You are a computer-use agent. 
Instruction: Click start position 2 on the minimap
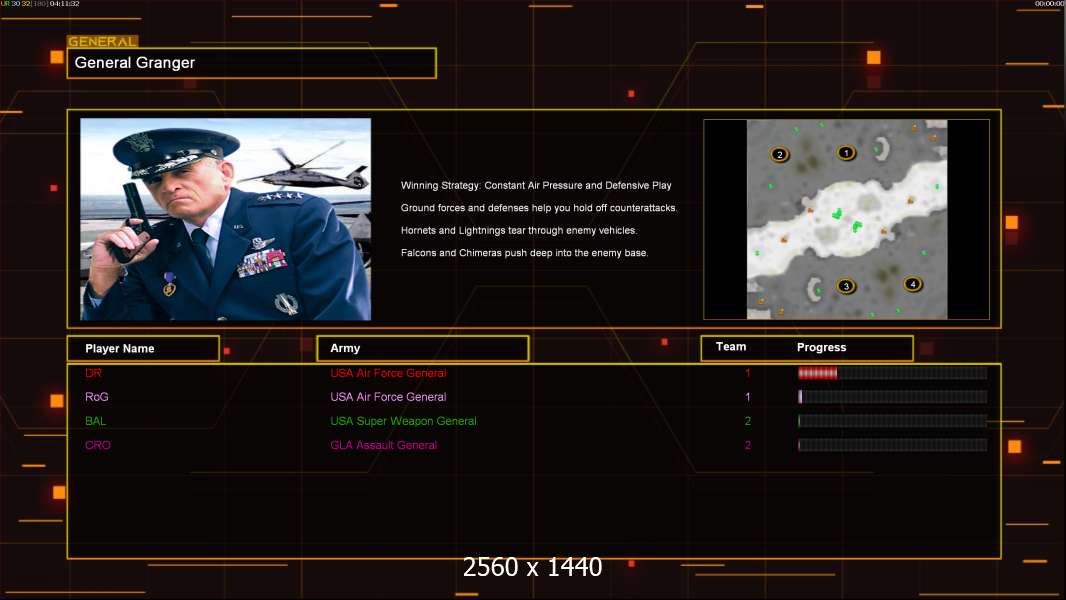(780, 154)
